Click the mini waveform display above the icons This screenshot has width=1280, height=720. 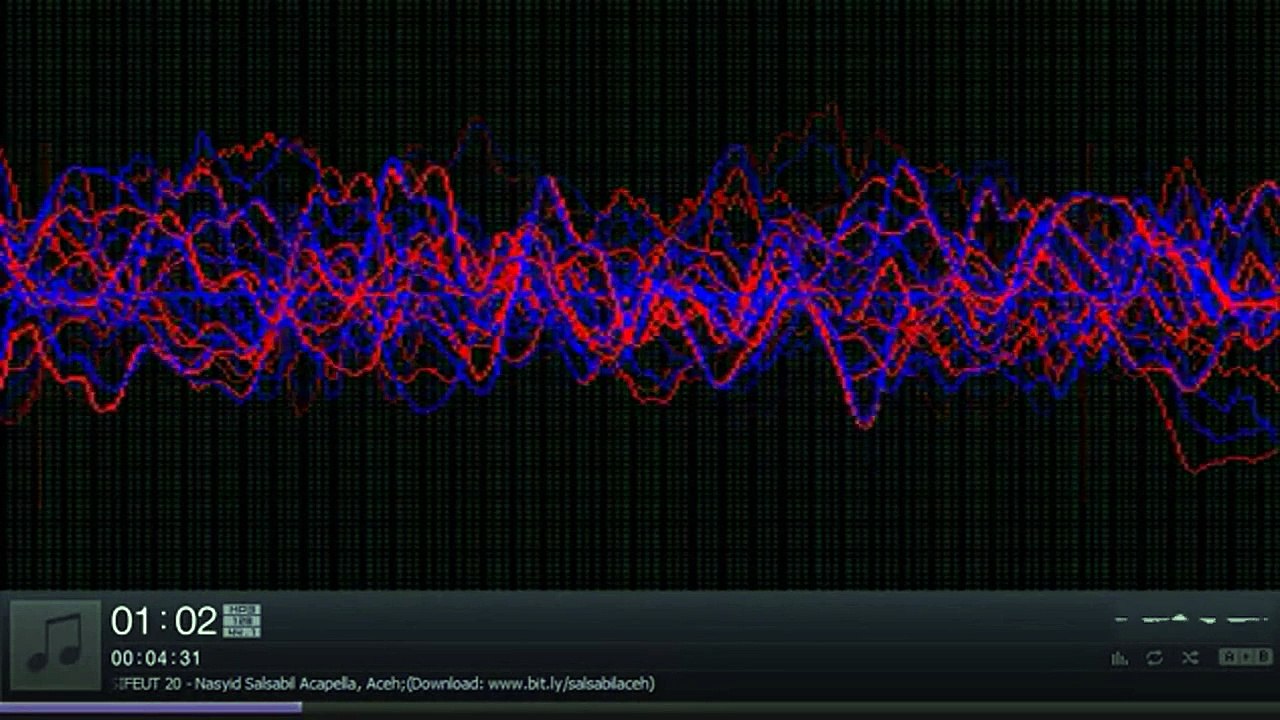(x=1192, y=620)
